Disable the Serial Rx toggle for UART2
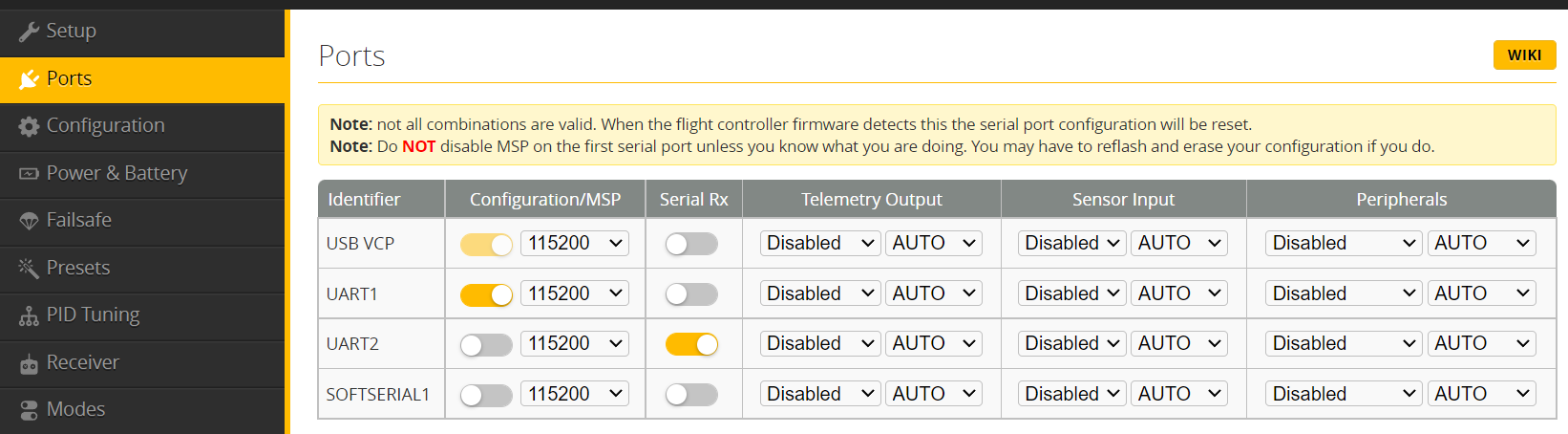 pyautogui.click(x=691, y=344)
